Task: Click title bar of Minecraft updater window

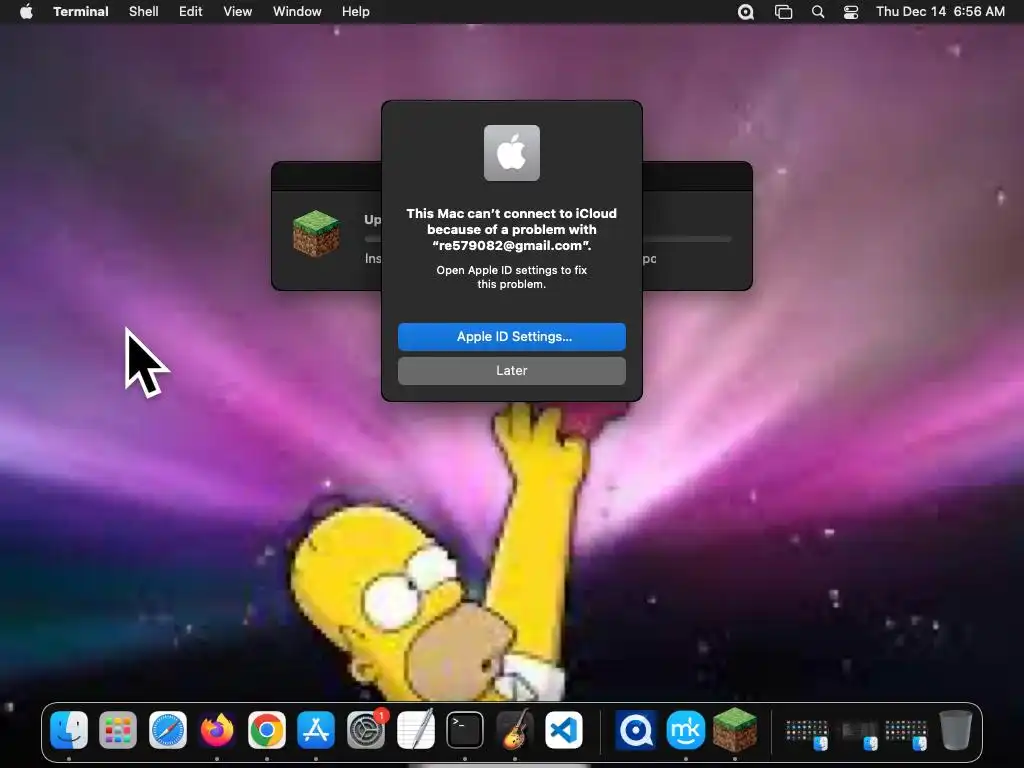Action: [327, 176]
